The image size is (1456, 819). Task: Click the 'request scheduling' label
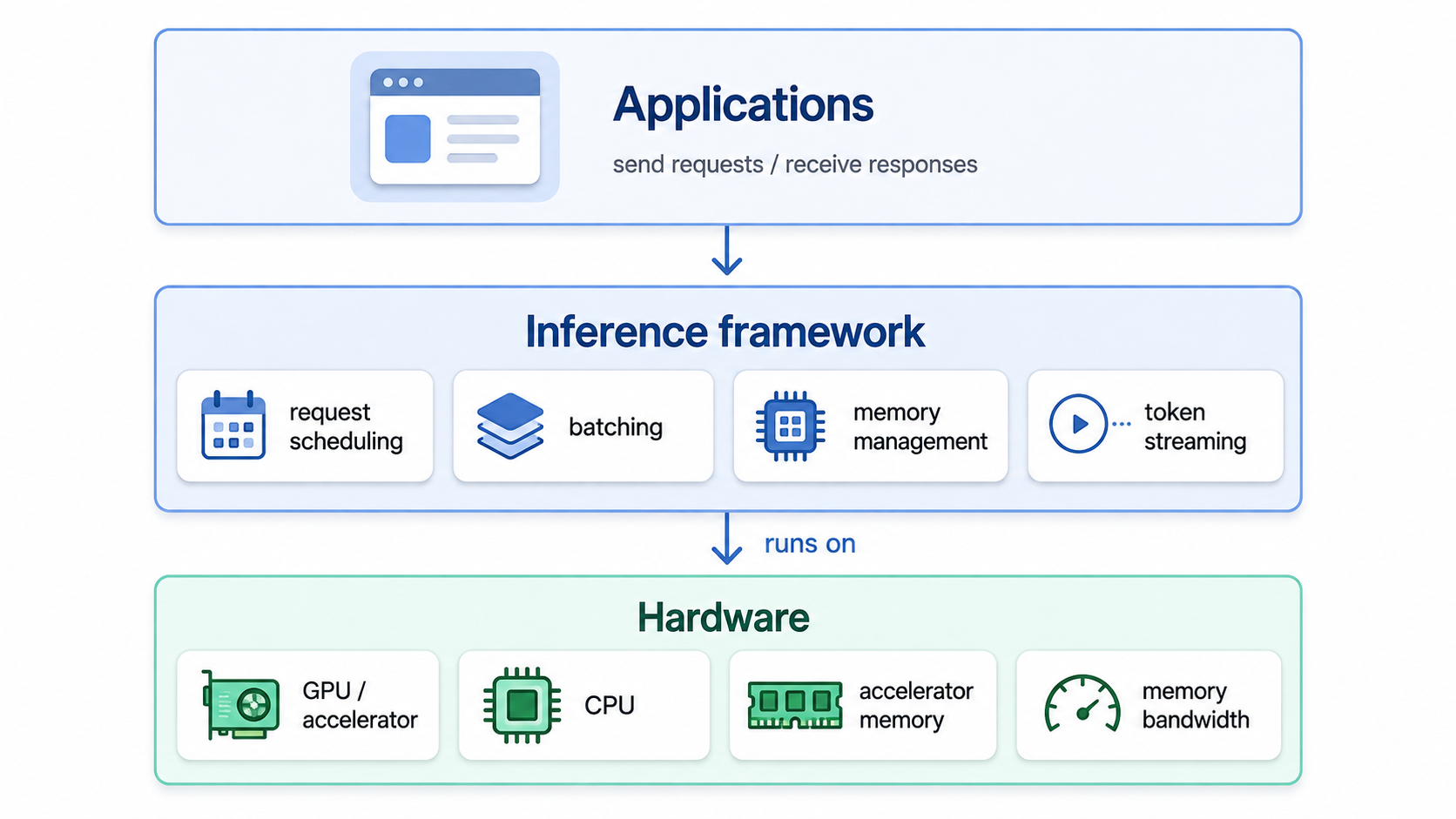(x=346, y=426)
